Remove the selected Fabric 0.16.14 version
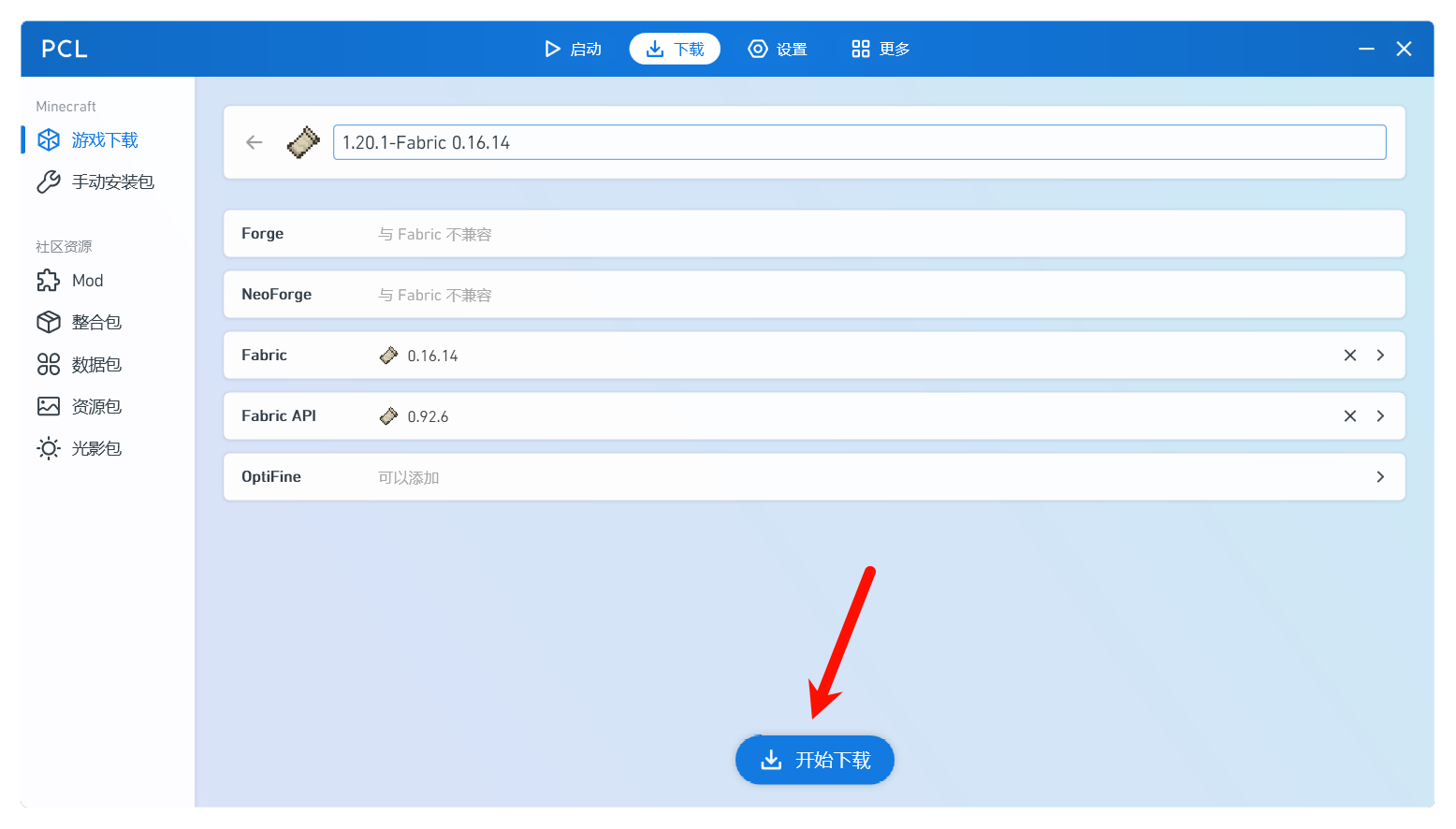Image resolution: width=1456 pixels, height=829 pixels. coord(1350,356)
